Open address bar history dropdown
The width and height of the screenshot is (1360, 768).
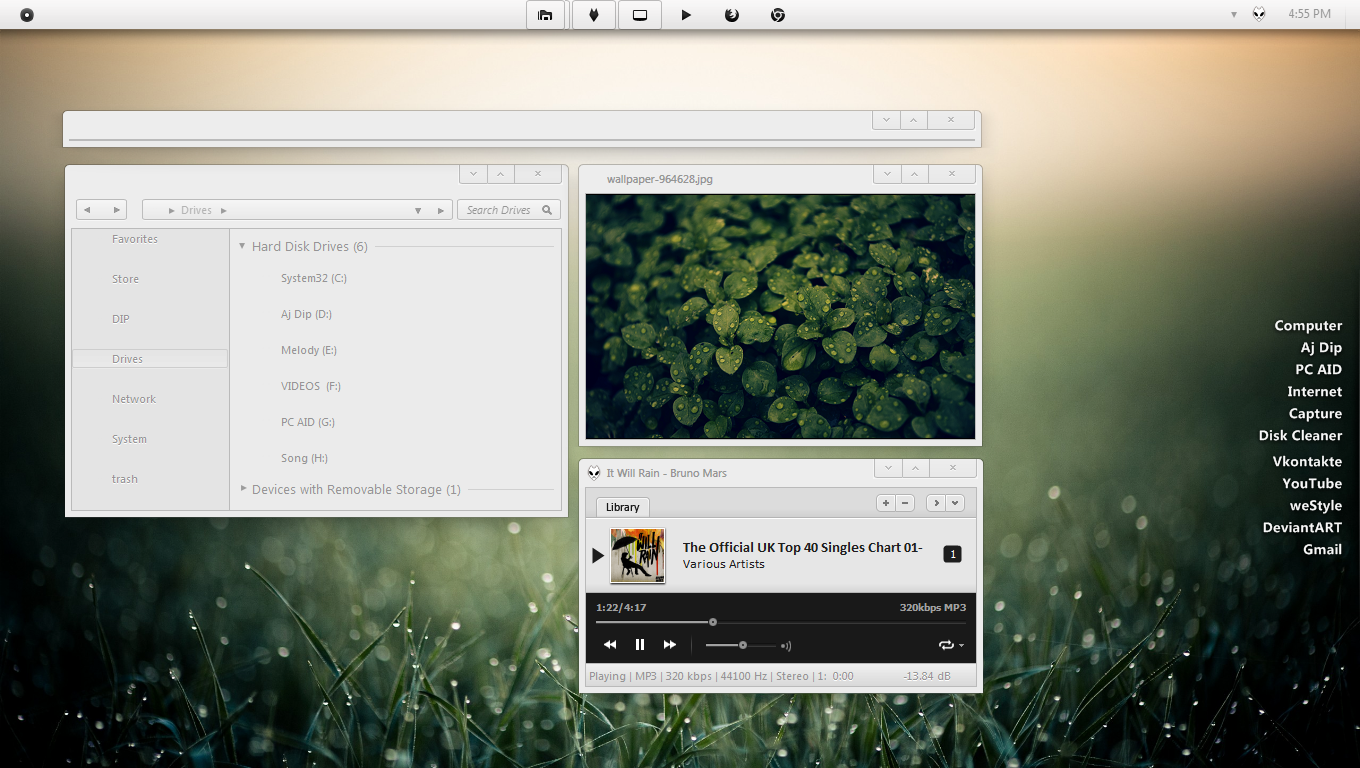tap(418, 210)
